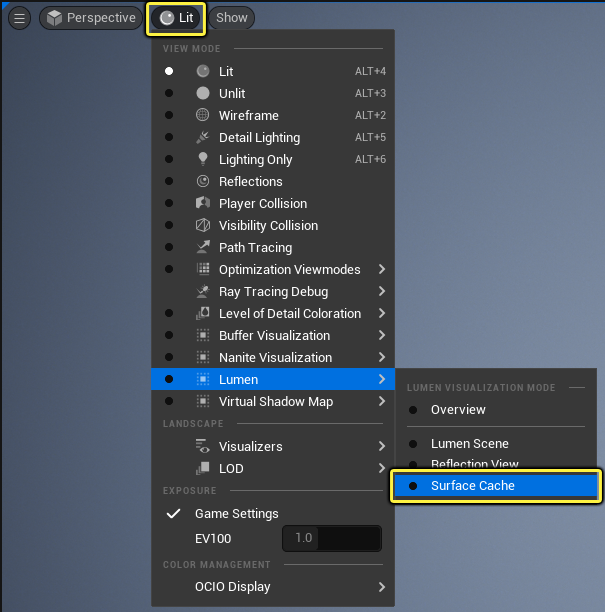Click the Perspective viewport button
Viewport: 605px width, 612px height.
(x=91, y=18)
